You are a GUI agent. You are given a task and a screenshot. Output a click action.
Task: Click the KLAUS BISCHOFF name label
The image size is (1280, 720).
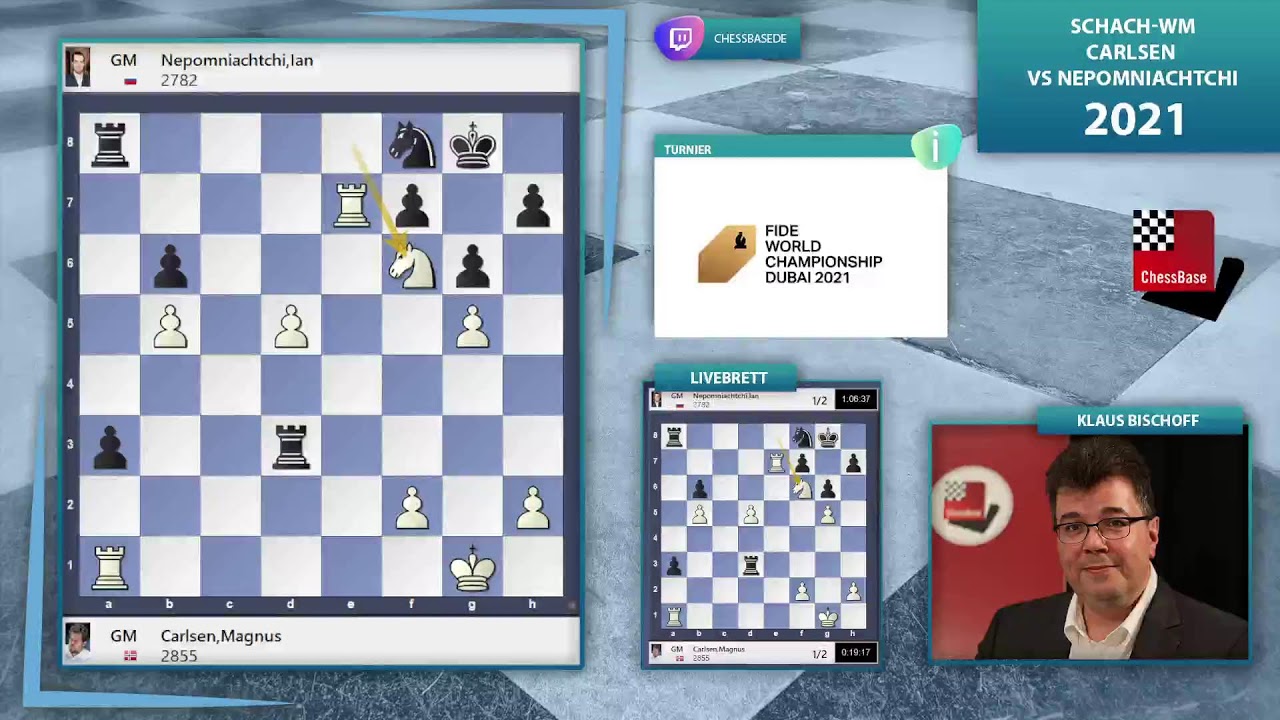click(x=1137, y=420)
